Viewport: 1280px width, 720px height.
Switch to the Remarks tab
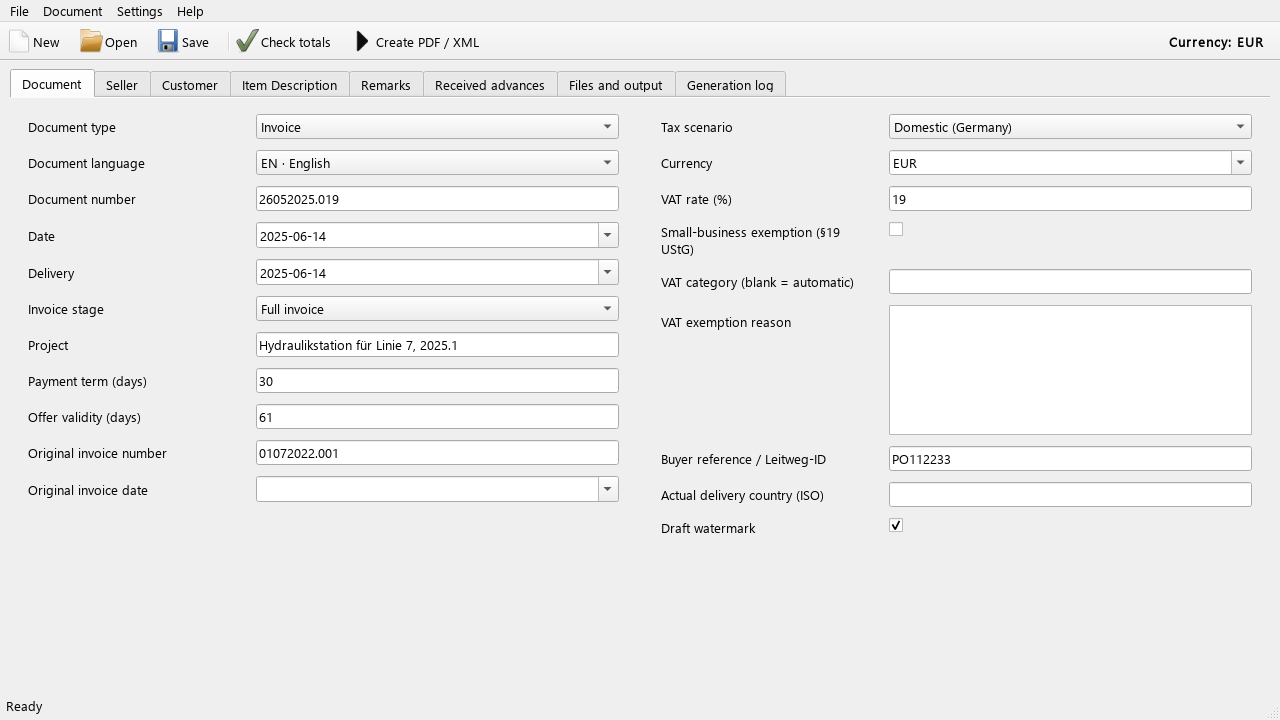(x=386, y=85)
